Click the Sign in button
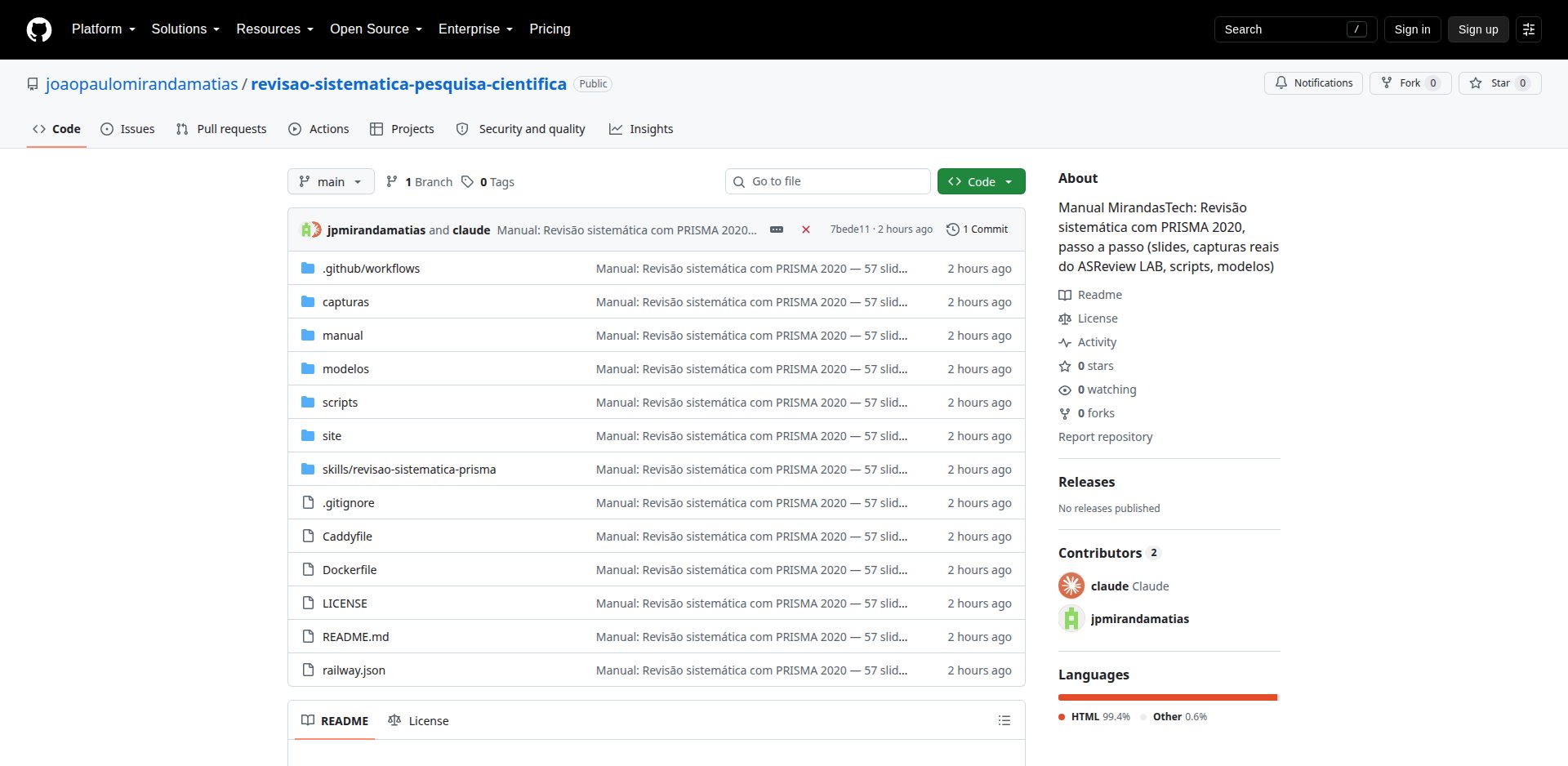The image size is (1568, 766). point(1412,29)
